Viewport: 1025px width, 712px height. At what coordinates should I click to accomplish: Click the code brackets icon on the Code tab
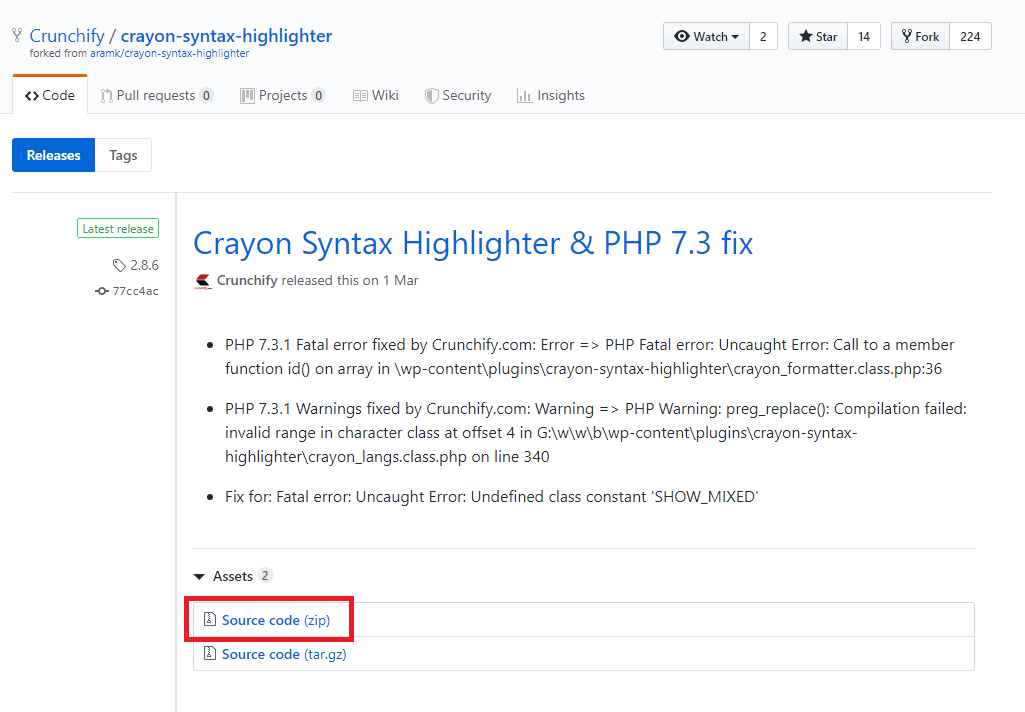click(32, 96)
